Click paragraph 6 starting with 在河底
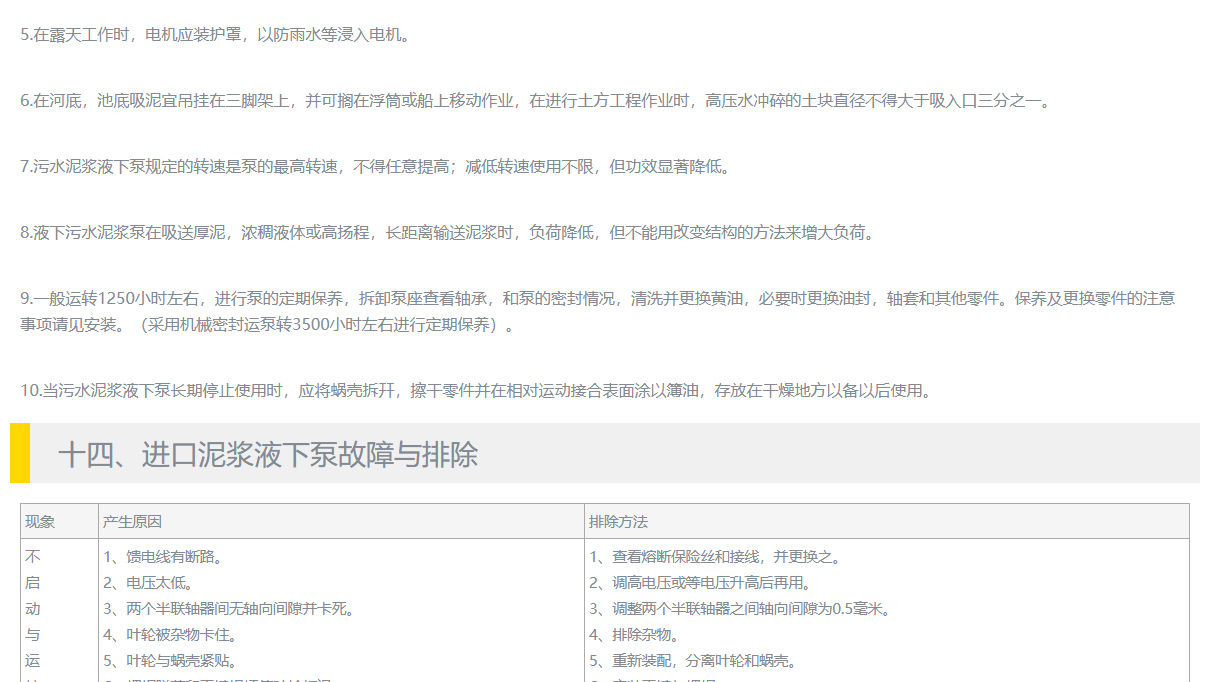The image size is (1219, 682). [x=536, y=101]
